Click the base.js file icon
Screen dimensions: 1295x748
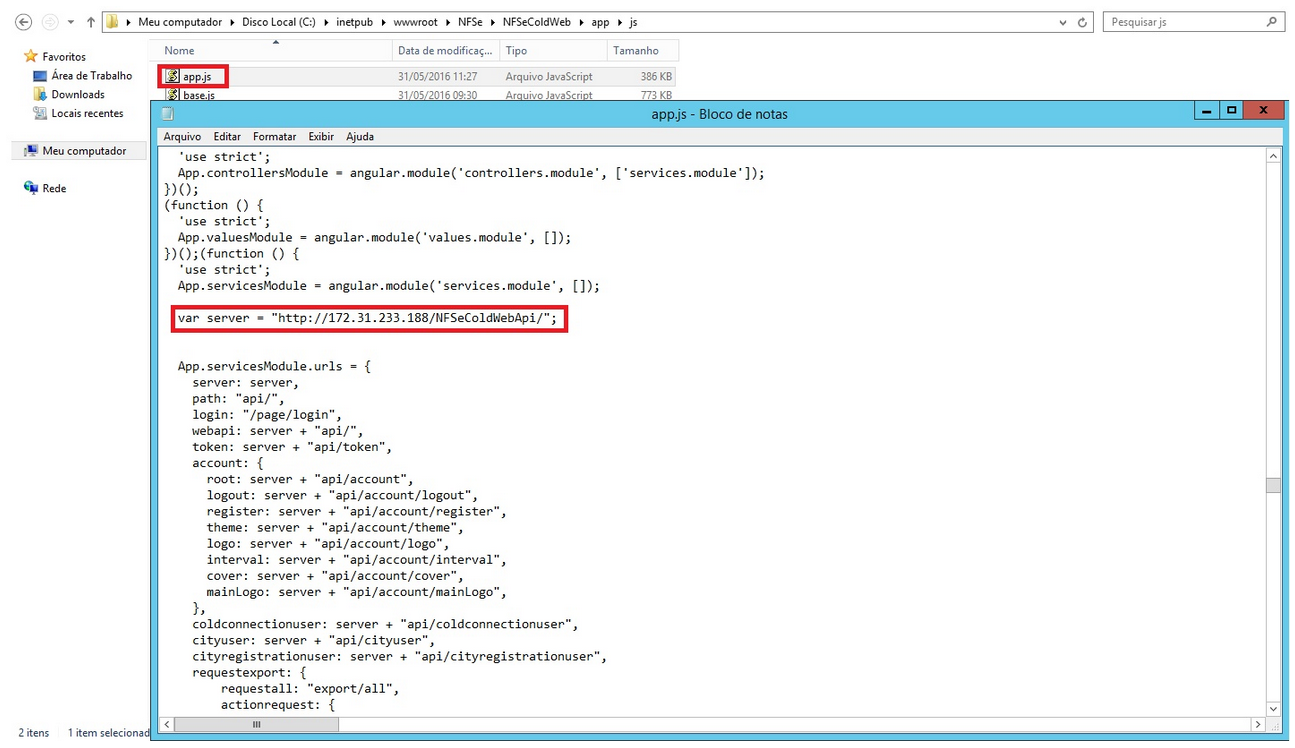tap(172, 95)
